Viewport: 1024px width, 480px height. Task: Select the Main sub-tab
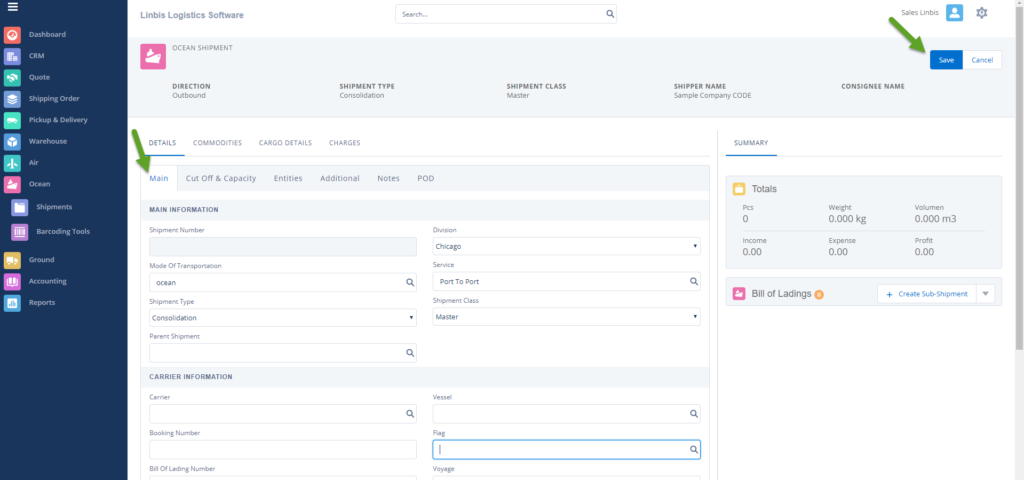coord(159,178)
